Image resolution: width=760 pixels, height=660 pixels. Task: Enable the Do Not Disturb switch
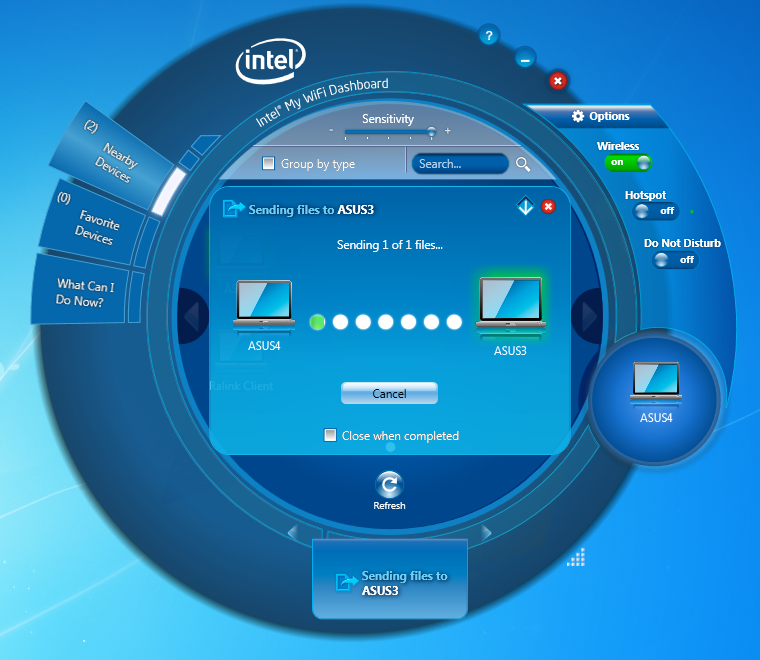click(x=675, y=260)
